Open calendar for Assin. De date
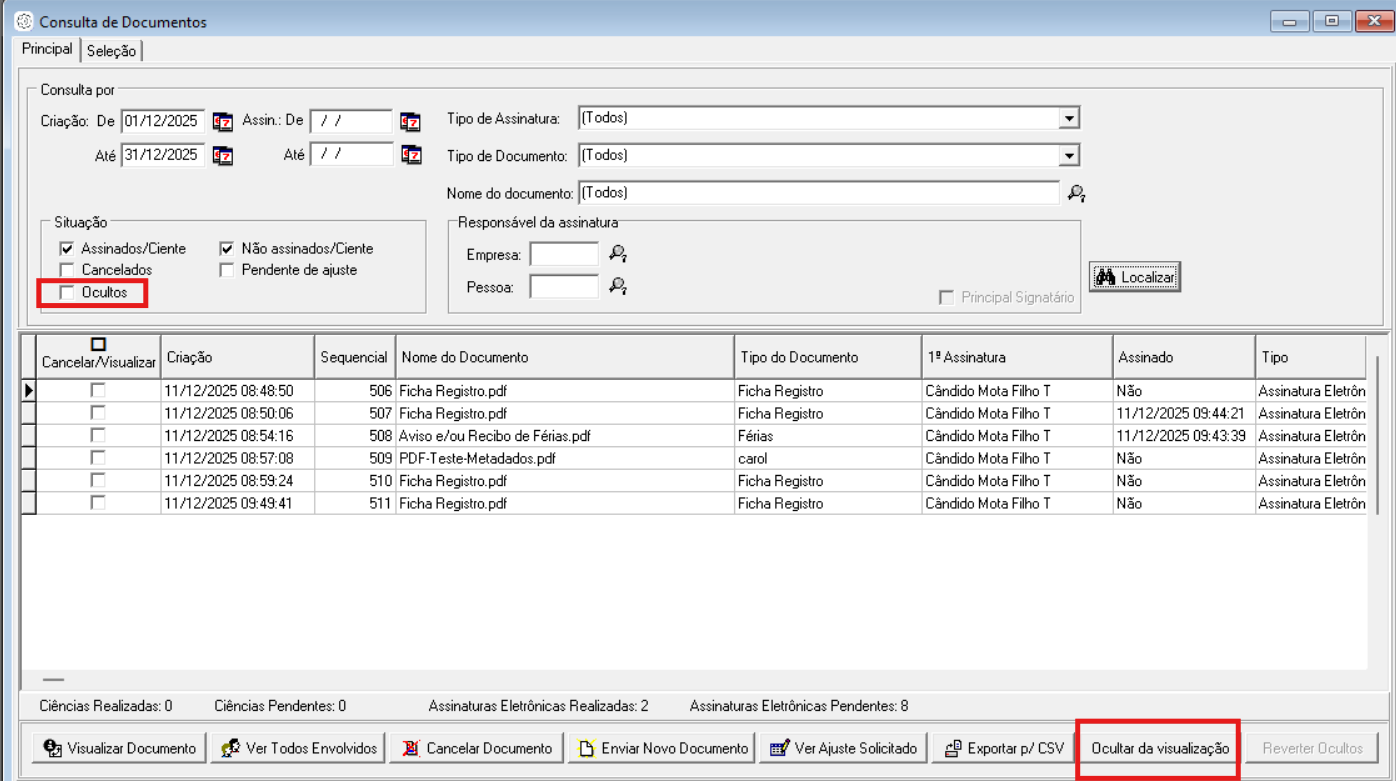1396x781 pixels. coord(410,122)
